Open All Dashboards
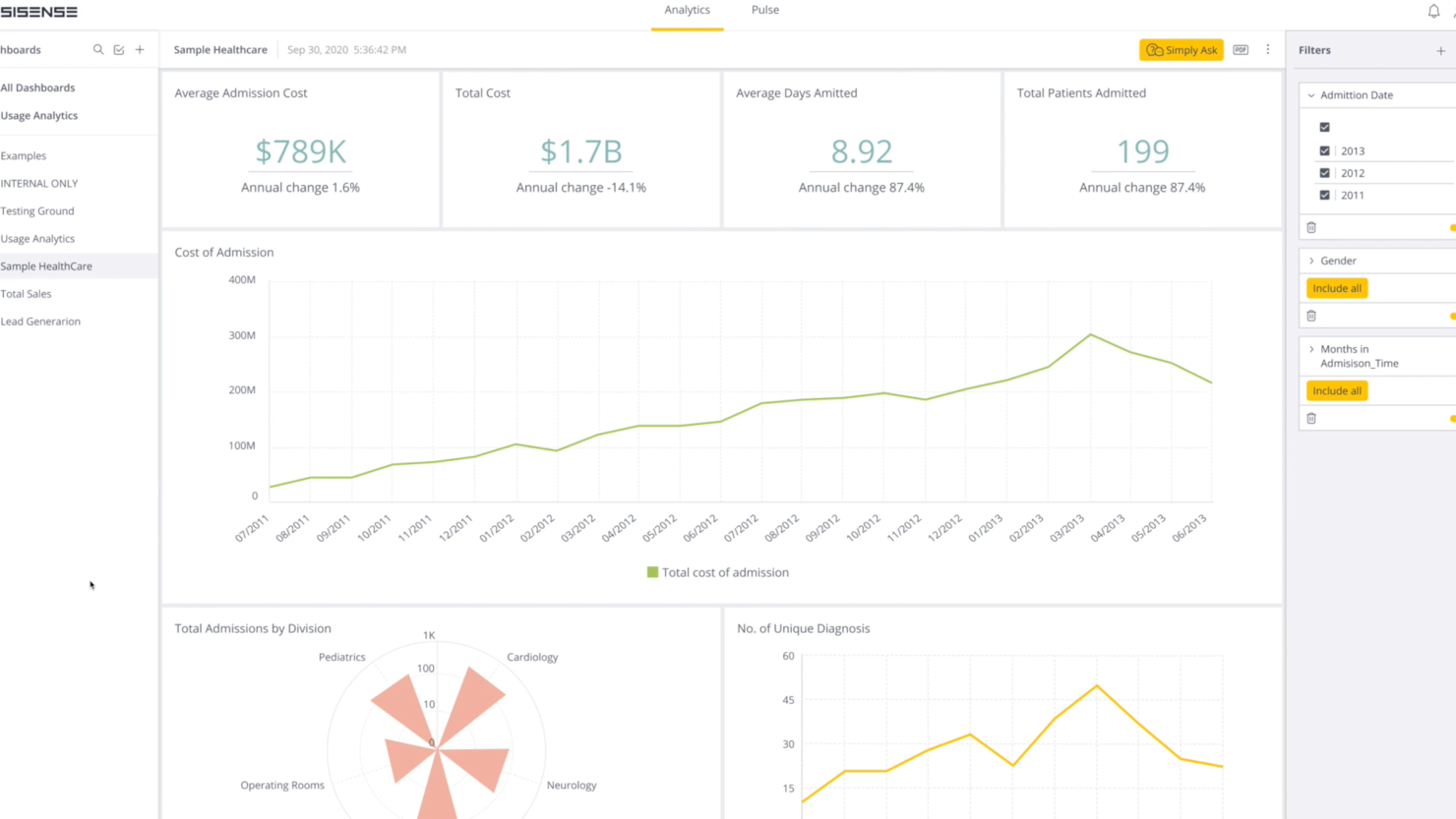The image size is (1456, 819). pyautogui.click(x=37, y=88)
